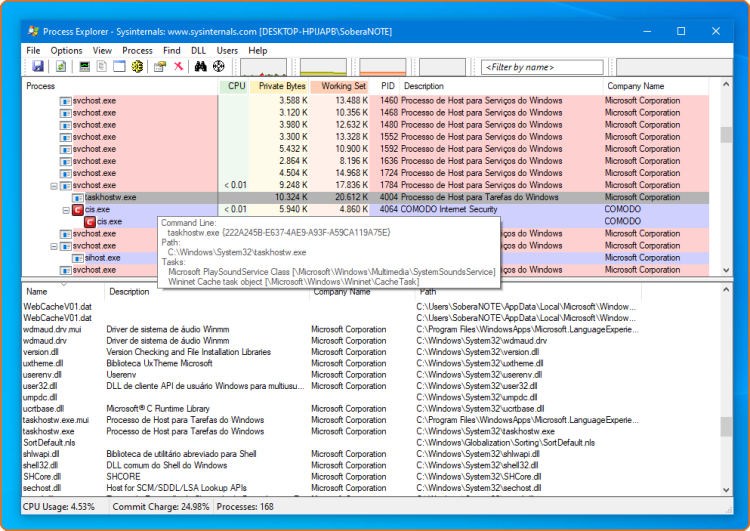The width and height of the screenshot is (750, 531).
Task: Select svchost.exe row with PID 1636
Action: click(x=365, y=161)
